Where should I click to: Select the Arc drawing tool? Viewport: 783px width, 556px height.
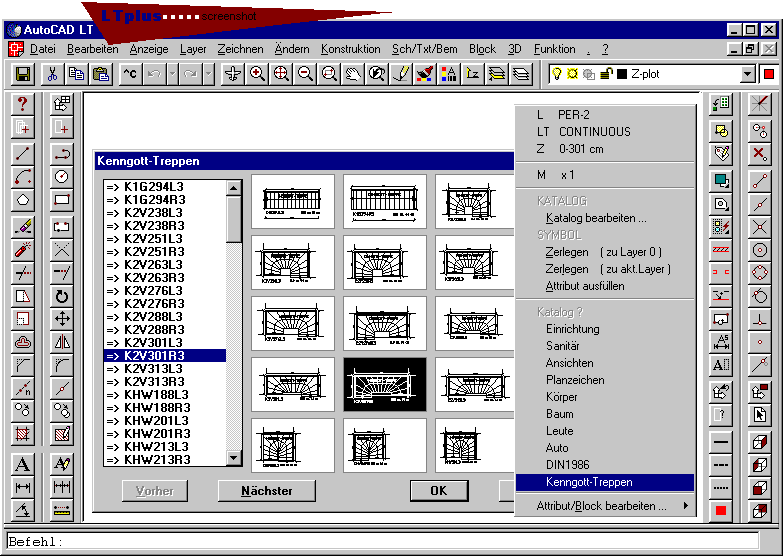(22, 177)
